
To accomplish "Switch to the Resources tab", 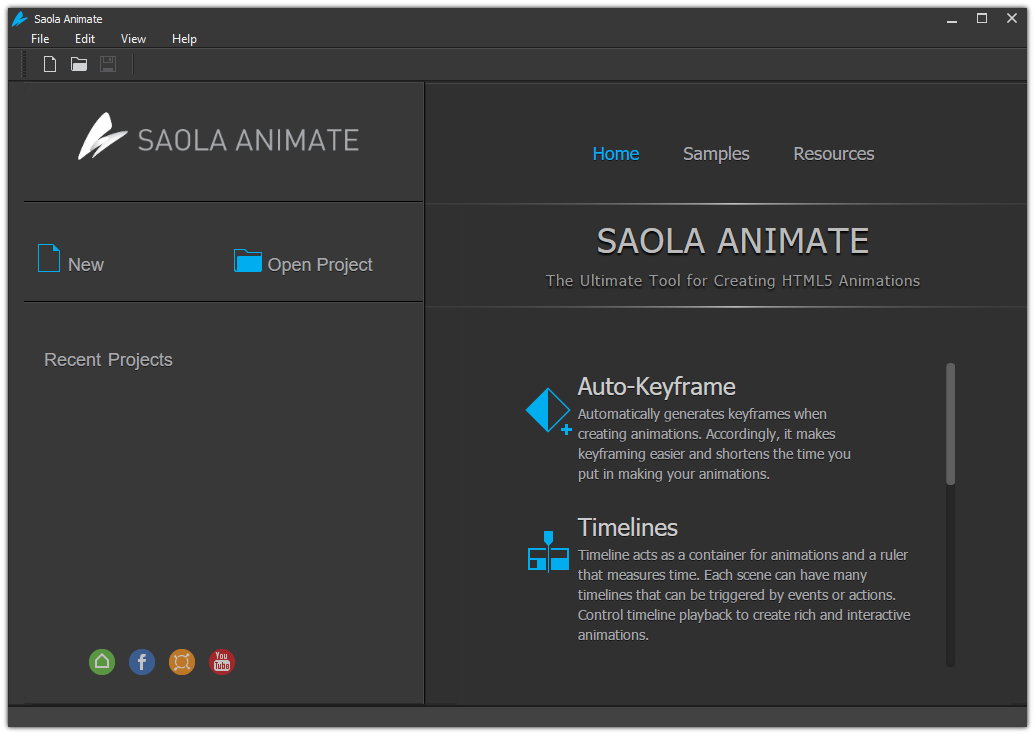I will click(833, 153).
